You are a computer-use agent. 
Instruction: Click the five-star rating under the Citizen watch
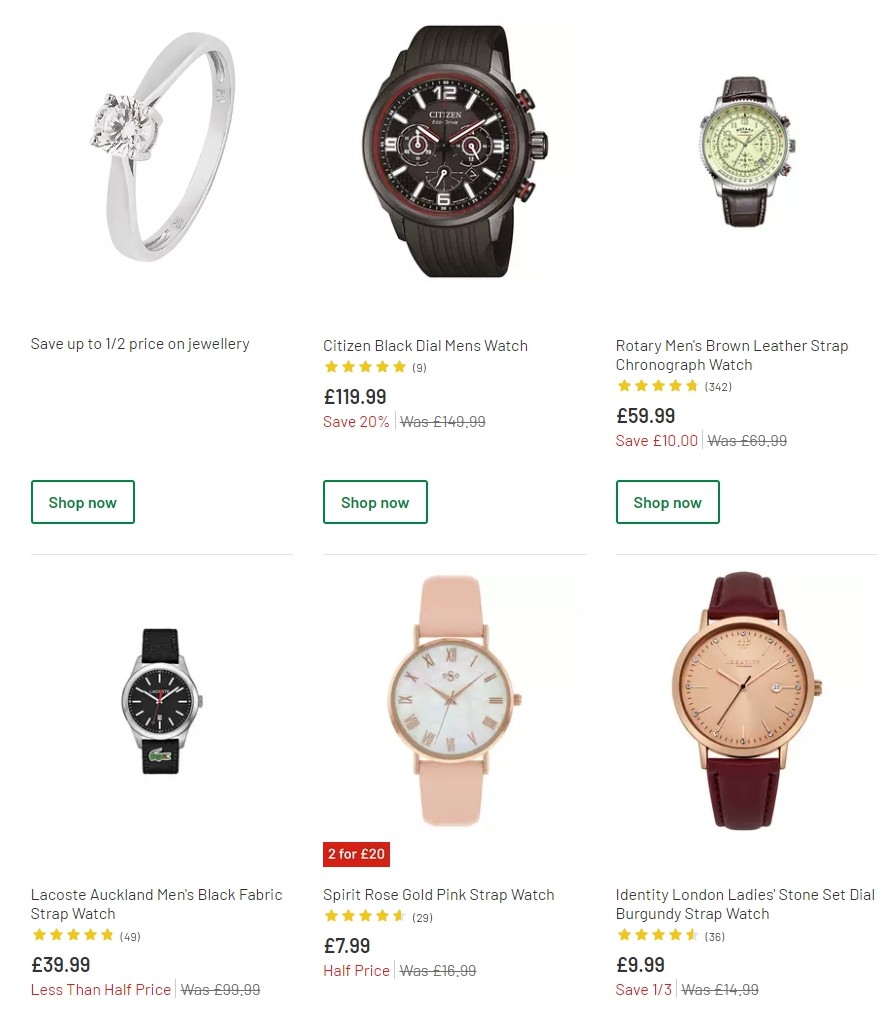click(x=366, y=367)
